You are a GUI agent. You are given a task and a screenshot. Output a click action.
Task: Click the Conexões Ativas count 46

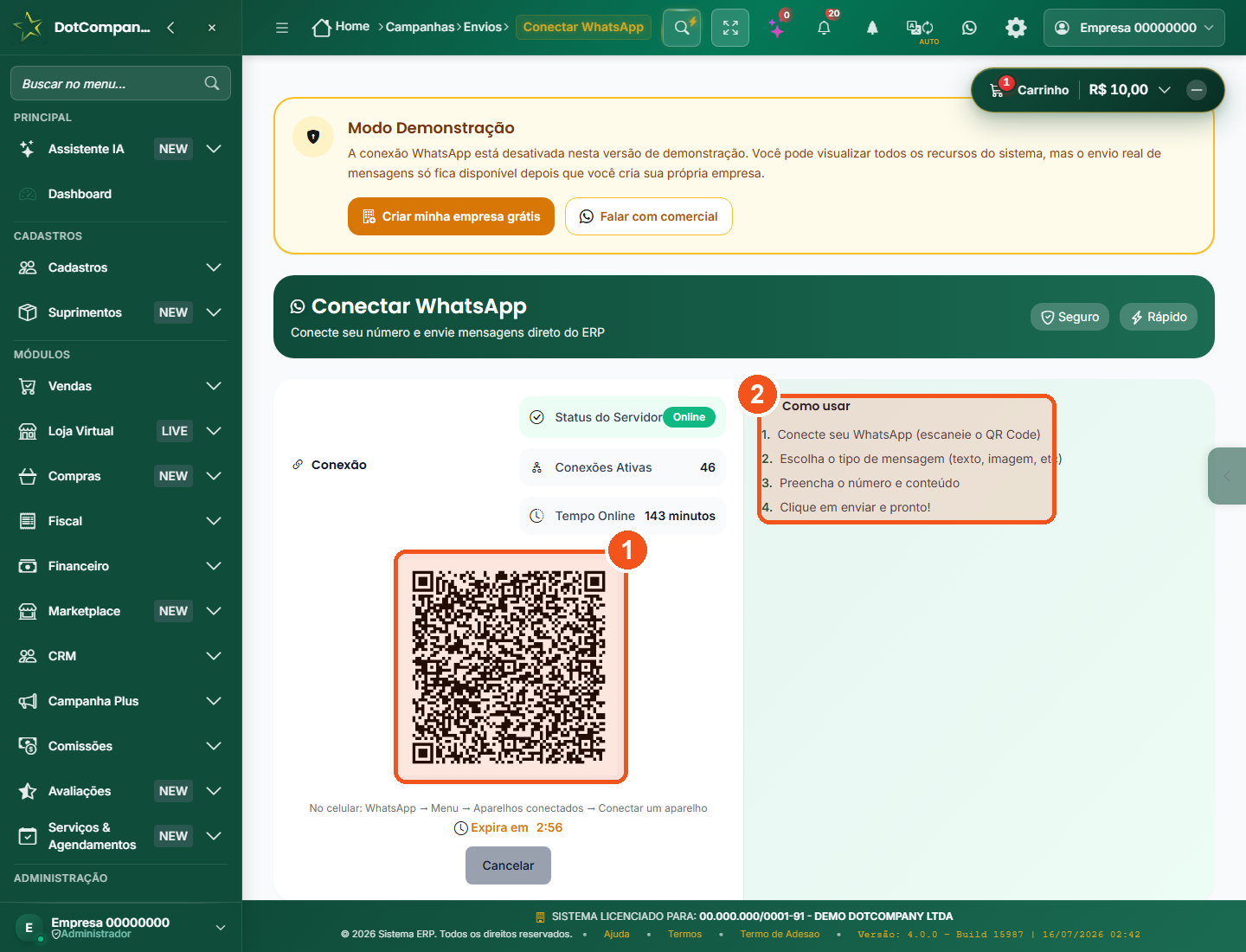point(708,467)
